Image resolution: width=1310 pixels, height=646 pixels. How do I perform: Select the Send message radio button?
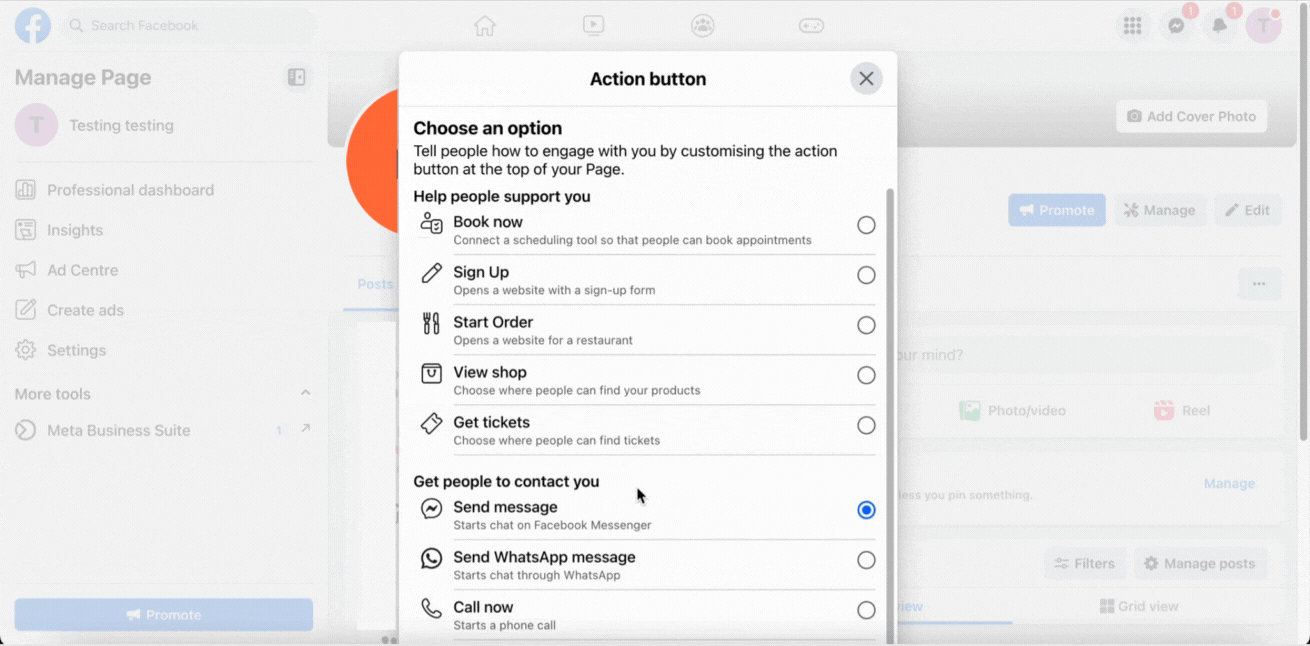tap(866, 510)
